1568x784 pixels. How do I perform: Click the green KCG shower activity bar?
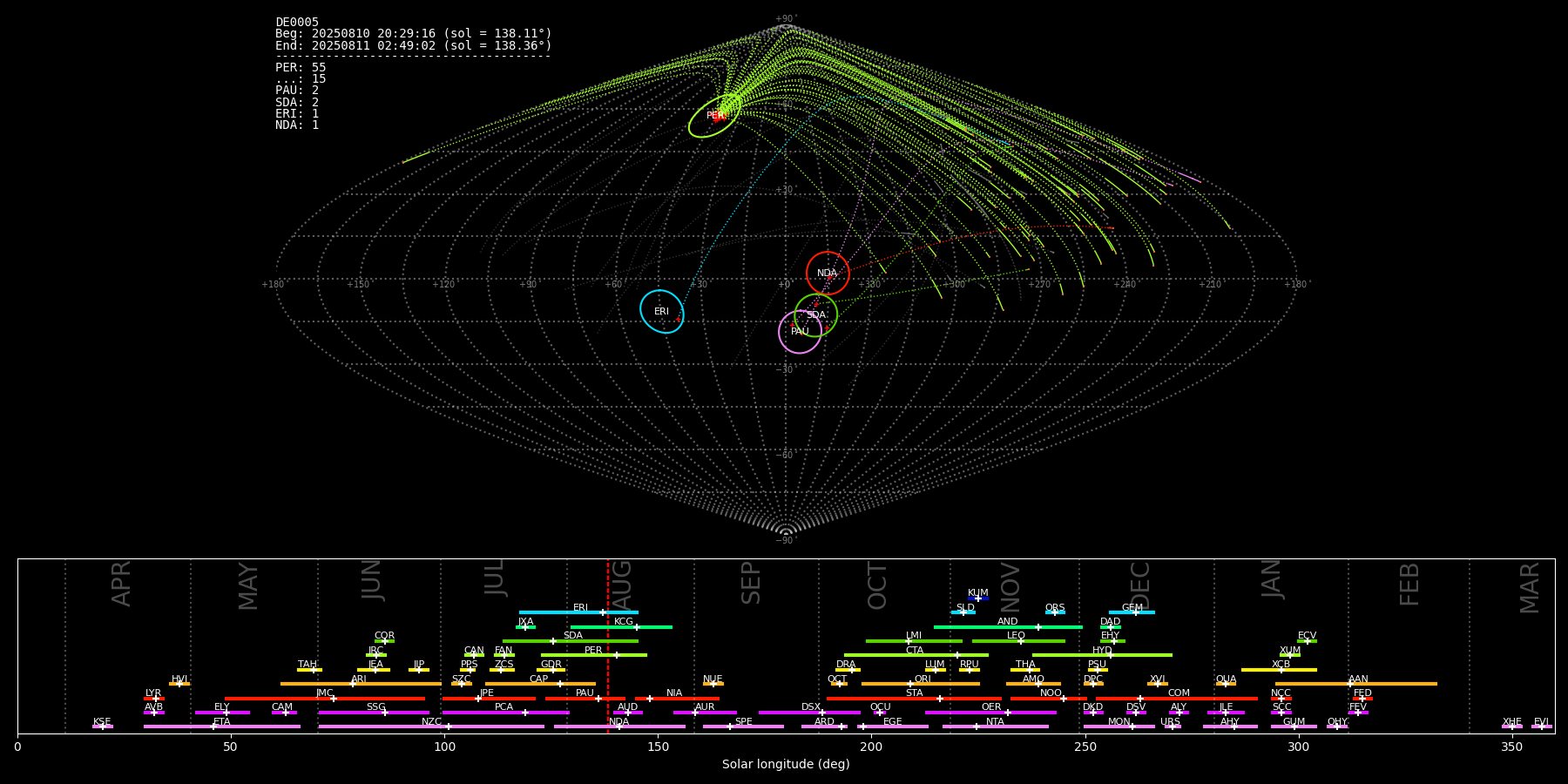[621, 626]
